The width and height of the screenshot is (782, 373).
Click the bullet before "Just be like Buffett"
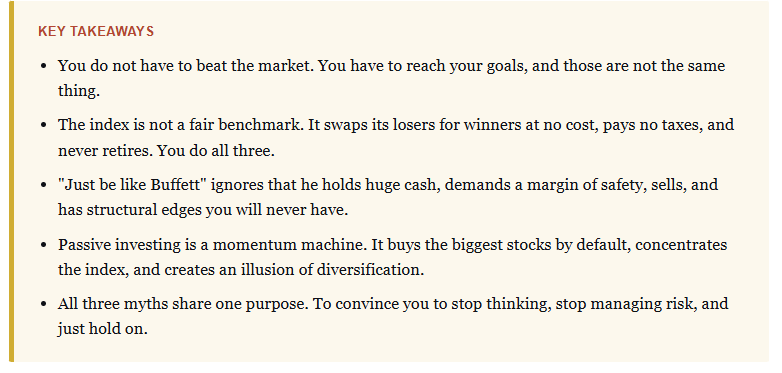click(x=44, y=185)
